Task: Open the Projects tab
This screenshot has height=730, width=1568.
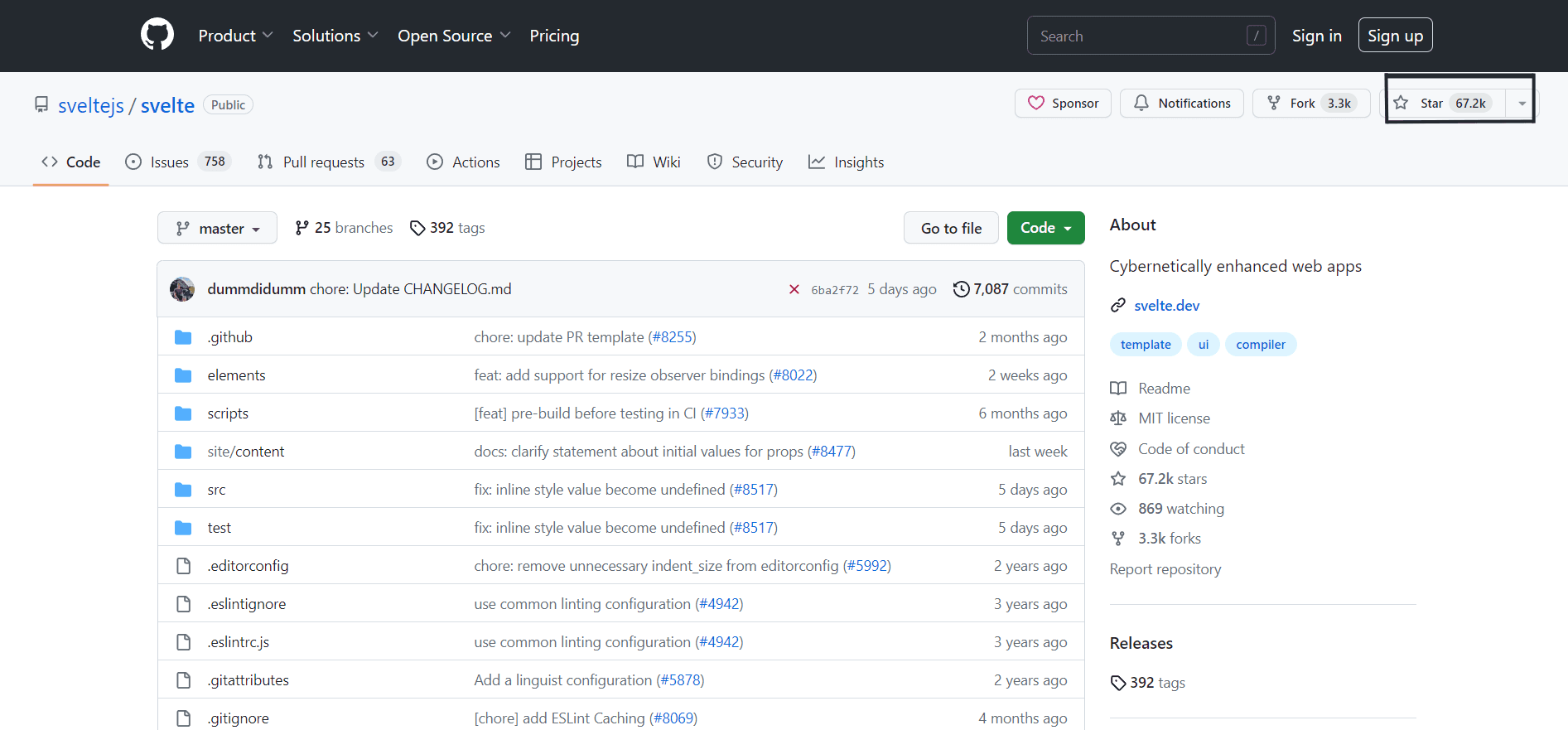Action: [x=563, y=162]
